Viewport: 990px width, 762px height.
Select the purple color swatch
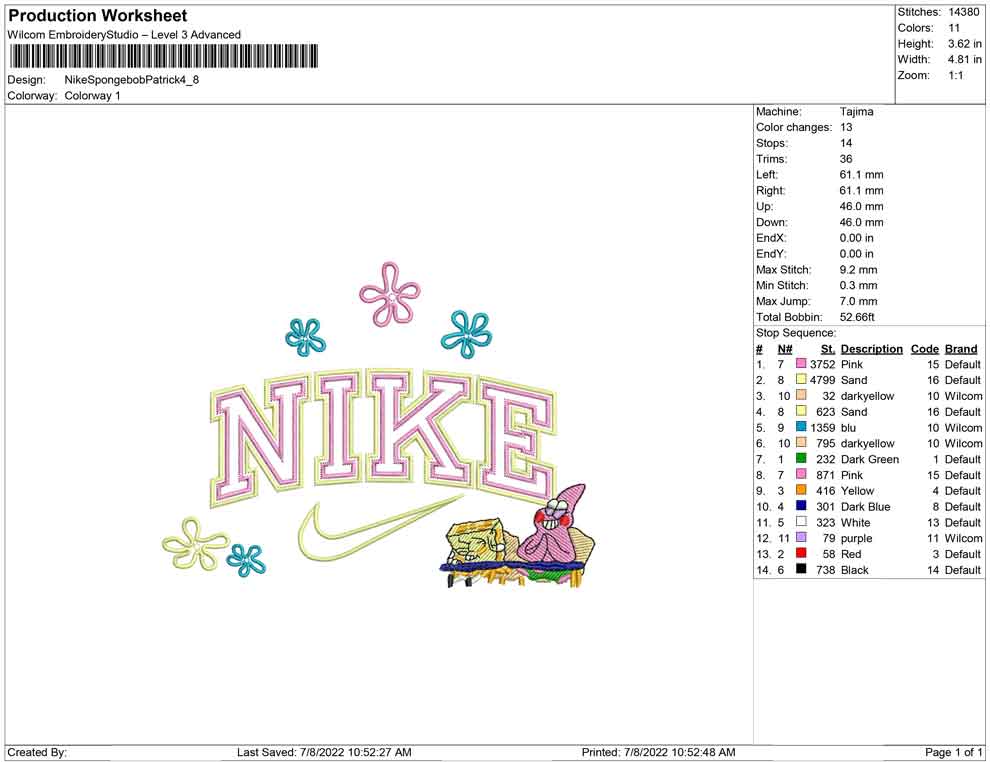pyautogui.click(x=801, y=537)
